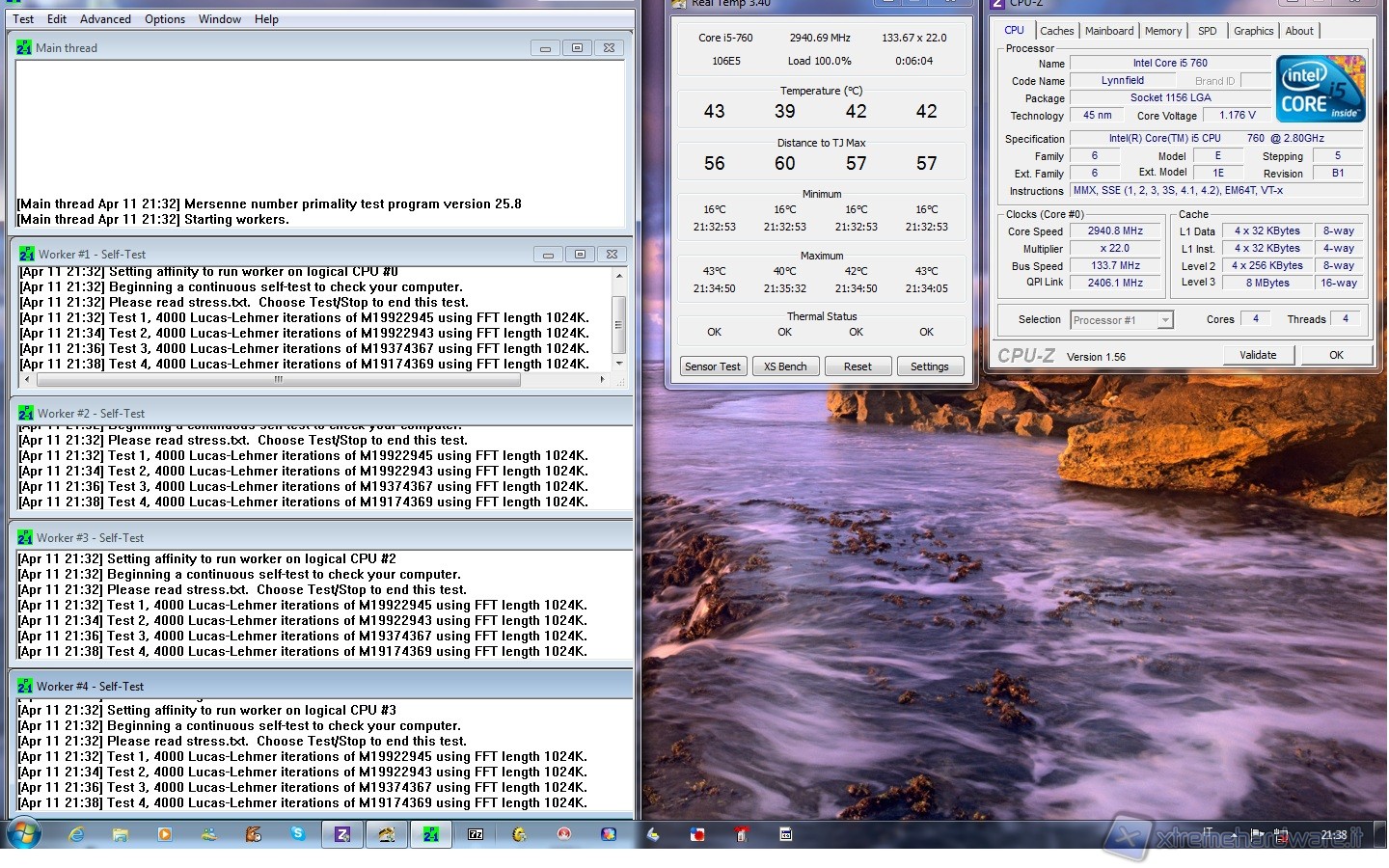This screenshot has width=1389, height=868.
Task: Click the Real Temp taskbar icon
Action: [x=387, y=834]
